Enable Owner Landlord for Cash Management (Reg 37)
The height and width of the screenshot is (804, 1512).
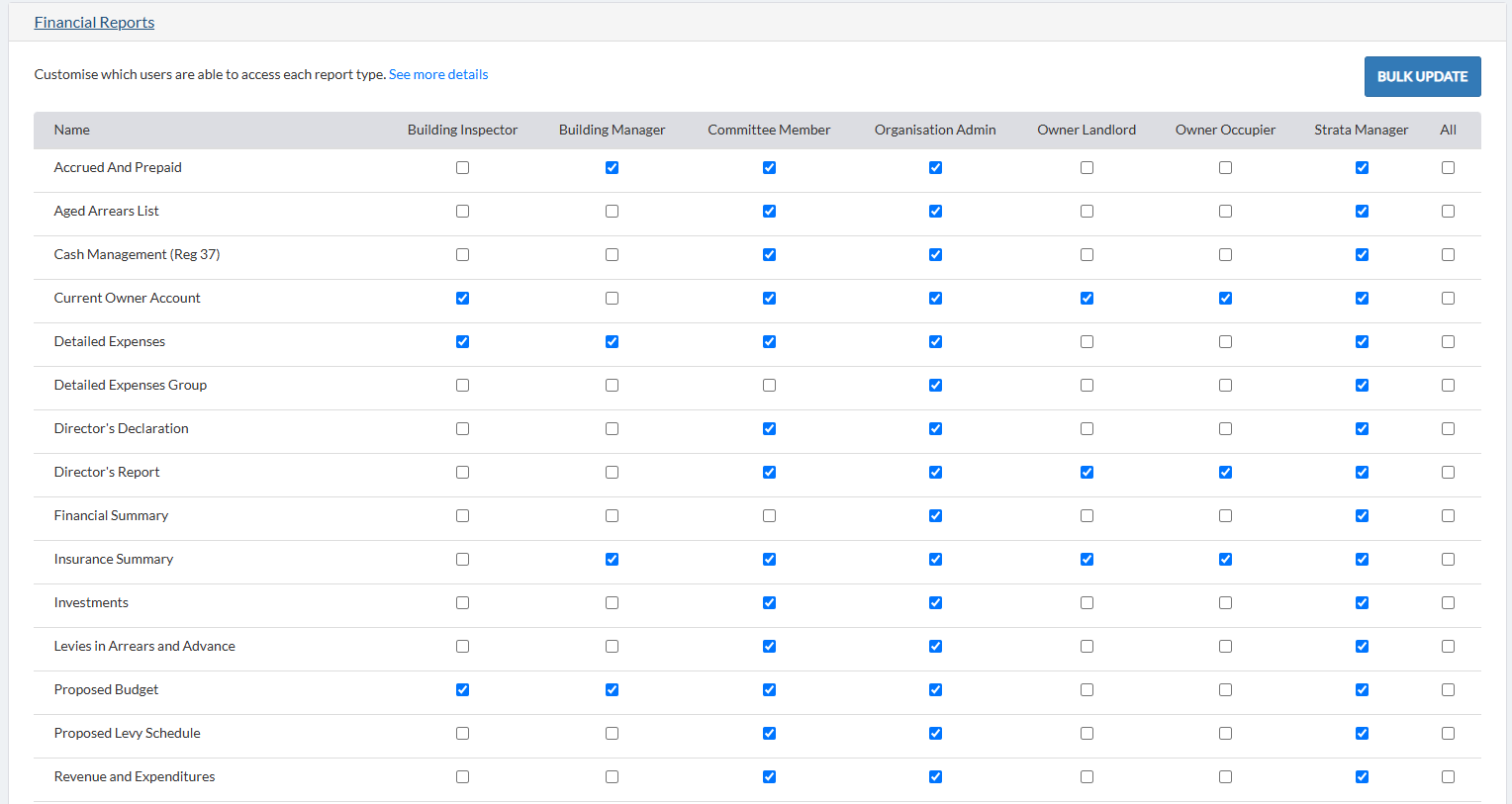coord(1087,254)
